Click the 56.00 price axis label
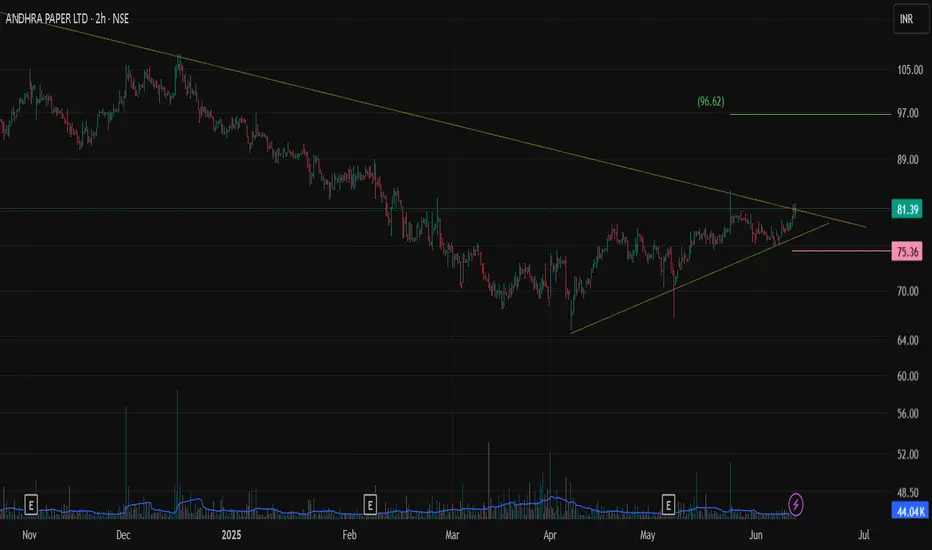 [x=908, y=414]
